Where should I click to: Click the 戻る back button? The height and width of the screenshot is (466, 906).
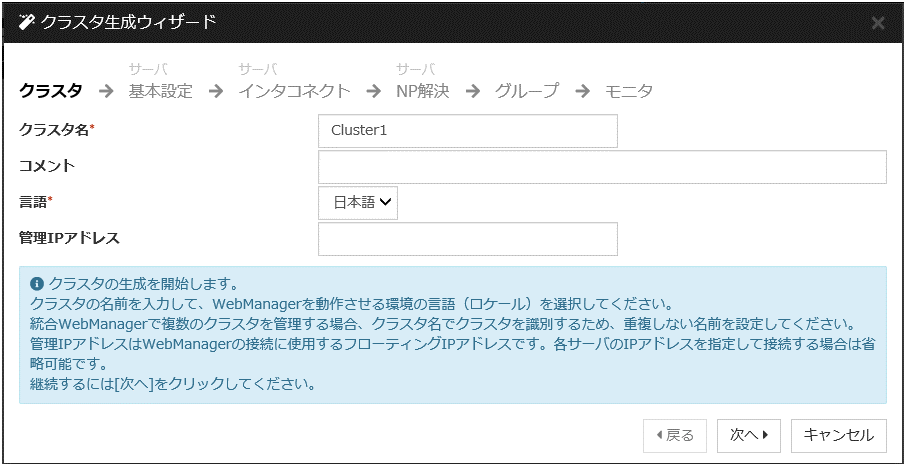click(675, 435)
